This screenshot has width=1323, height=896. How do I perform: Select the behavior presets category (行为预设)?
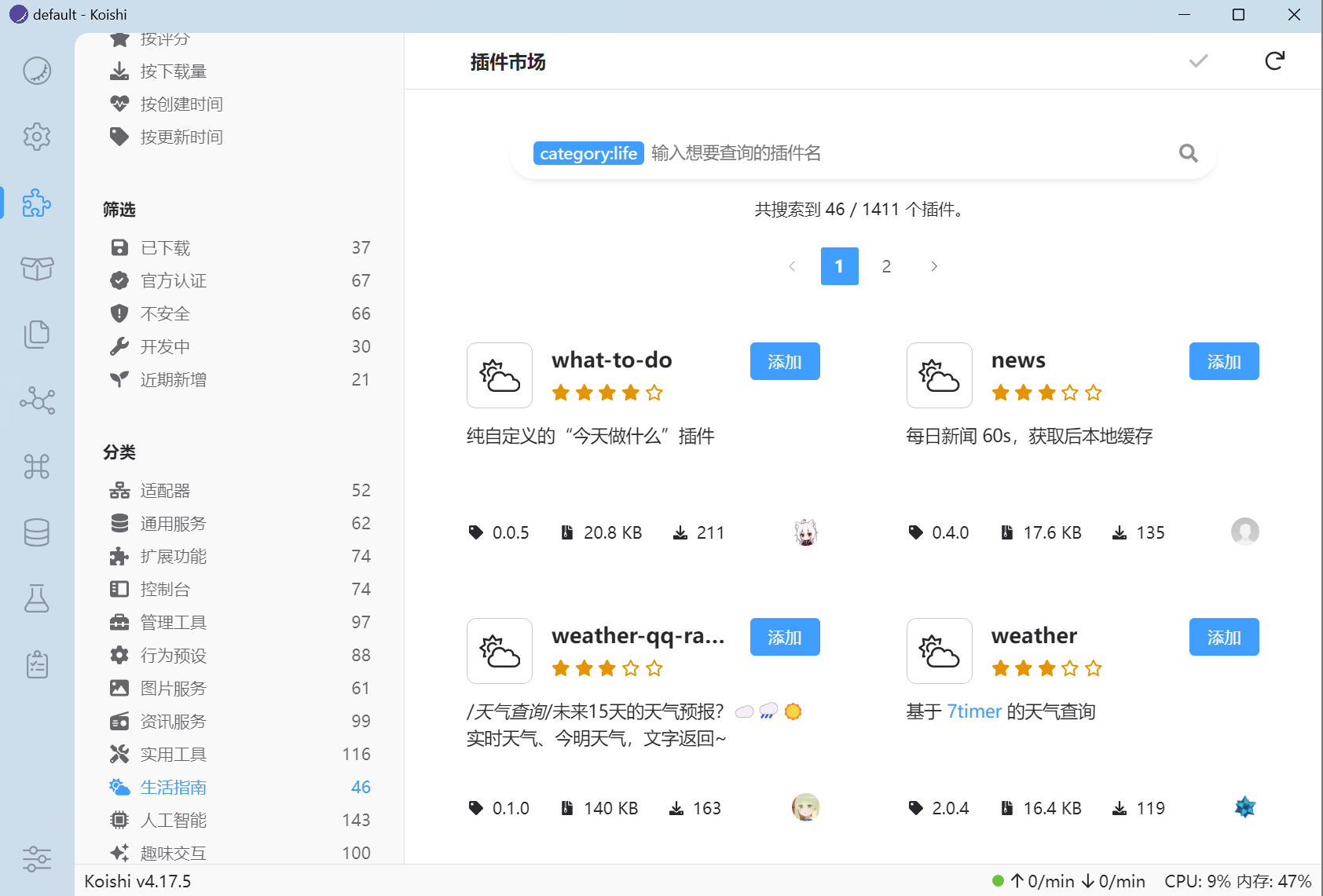click(240, 656)
